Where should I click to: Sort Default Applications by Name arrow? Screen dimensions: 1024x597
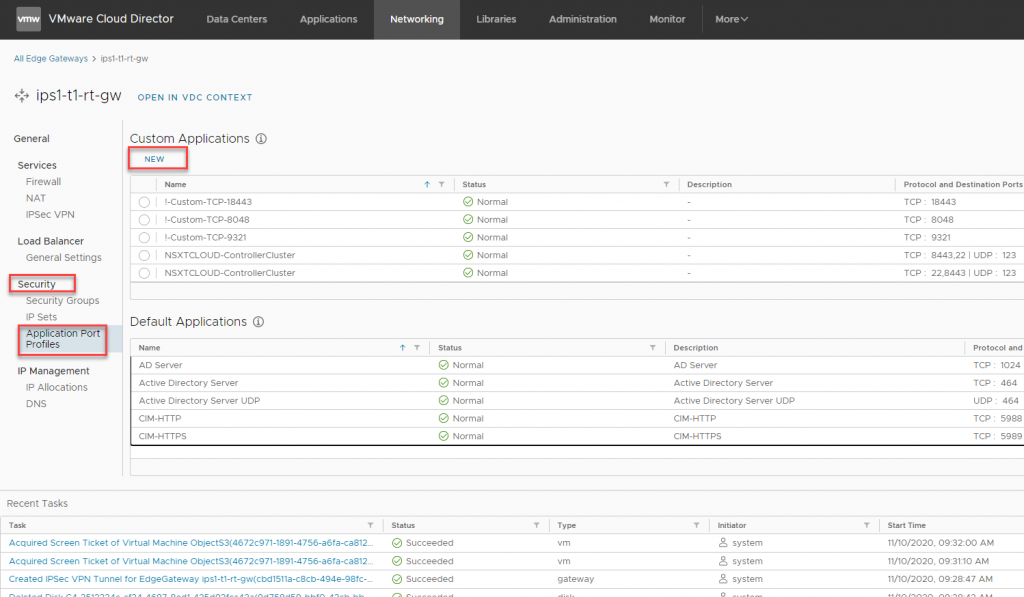(x=402, y=347)
